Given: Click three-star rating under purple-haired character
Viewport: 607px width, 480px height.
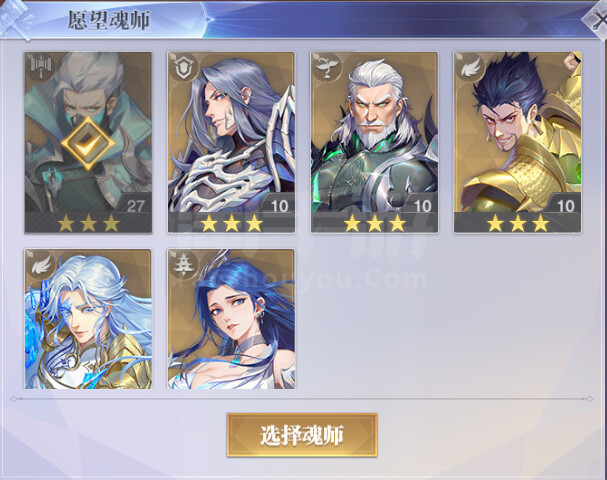Looking at the screenshot, I should click(231, 223).
